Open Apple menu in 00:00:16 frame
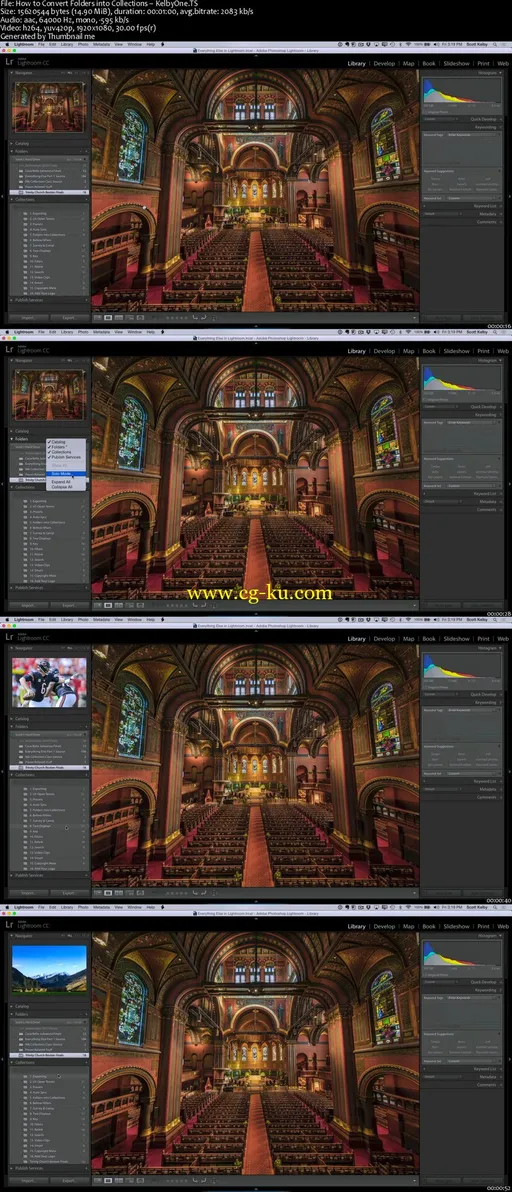This screenshot has width=512, height=1192. [x=6, y=44]
